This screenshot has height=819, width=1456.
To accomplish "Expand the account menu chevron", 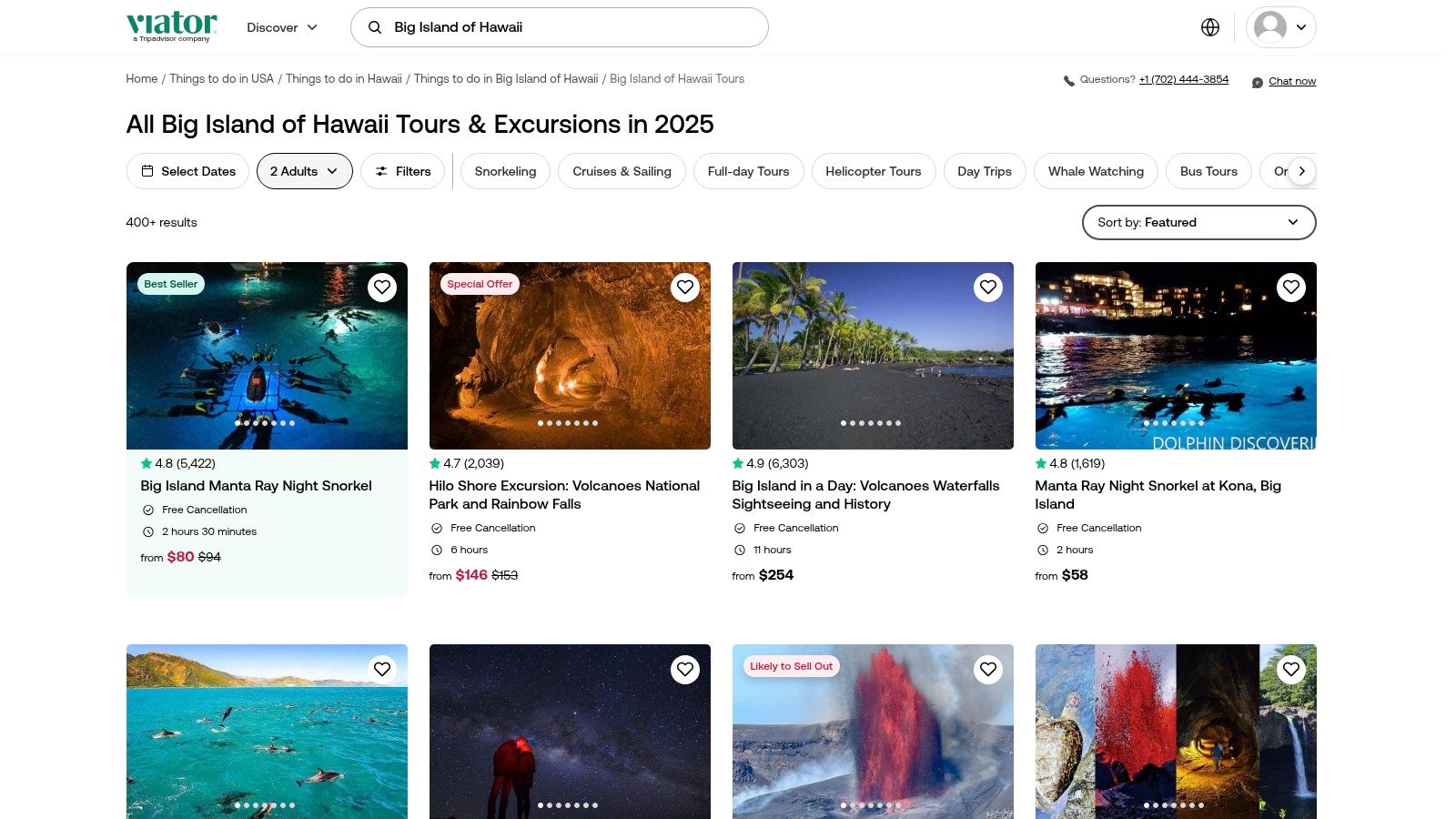I will 1301,27.
